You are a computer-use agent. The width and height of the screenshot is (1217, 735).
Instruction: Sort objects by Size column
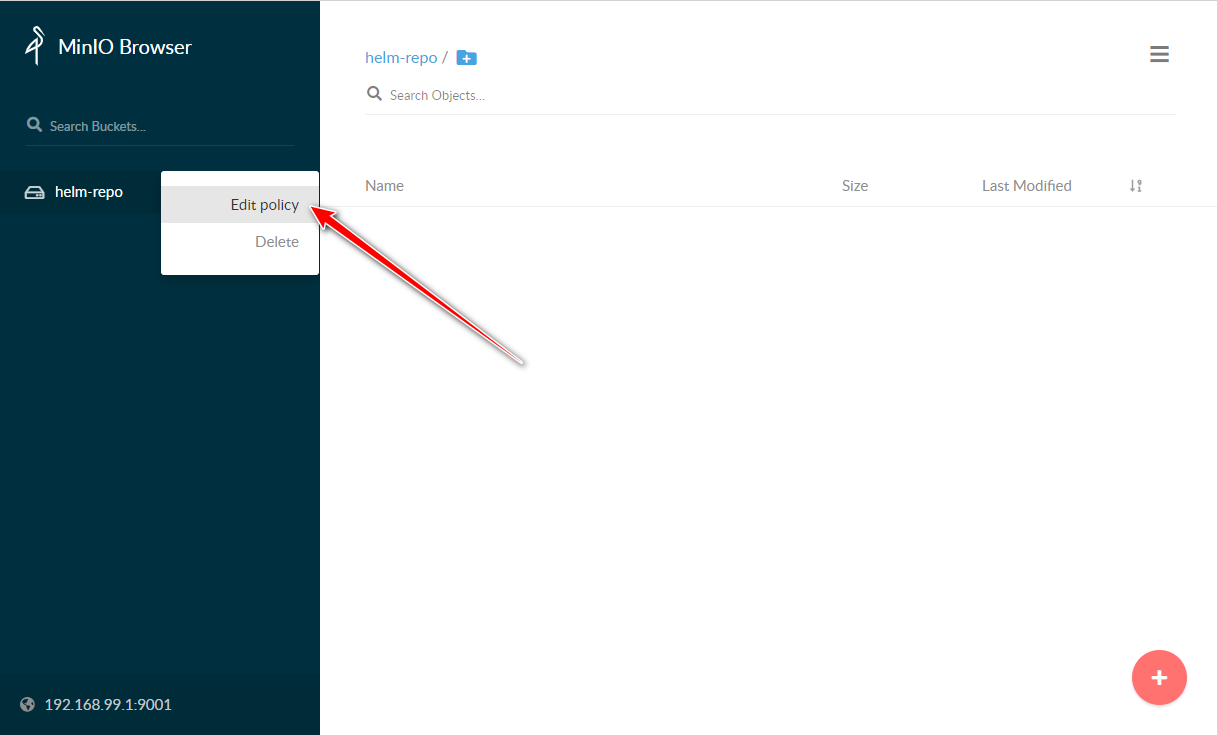855,186
